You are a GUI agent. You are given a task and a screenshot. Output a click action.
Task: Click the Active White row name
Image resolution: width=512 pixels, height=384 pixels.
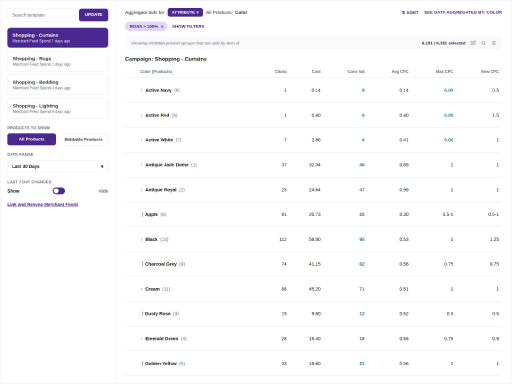click(x=159, y=140)
